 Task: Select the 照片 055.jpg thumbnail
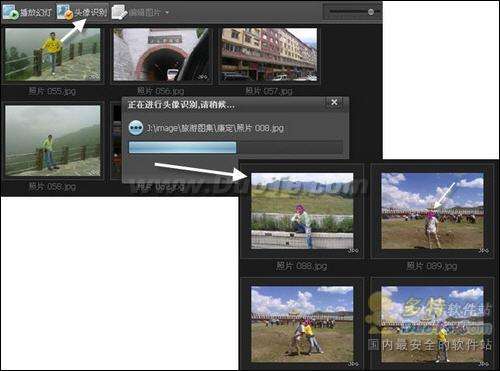click(x=53, y=54)
